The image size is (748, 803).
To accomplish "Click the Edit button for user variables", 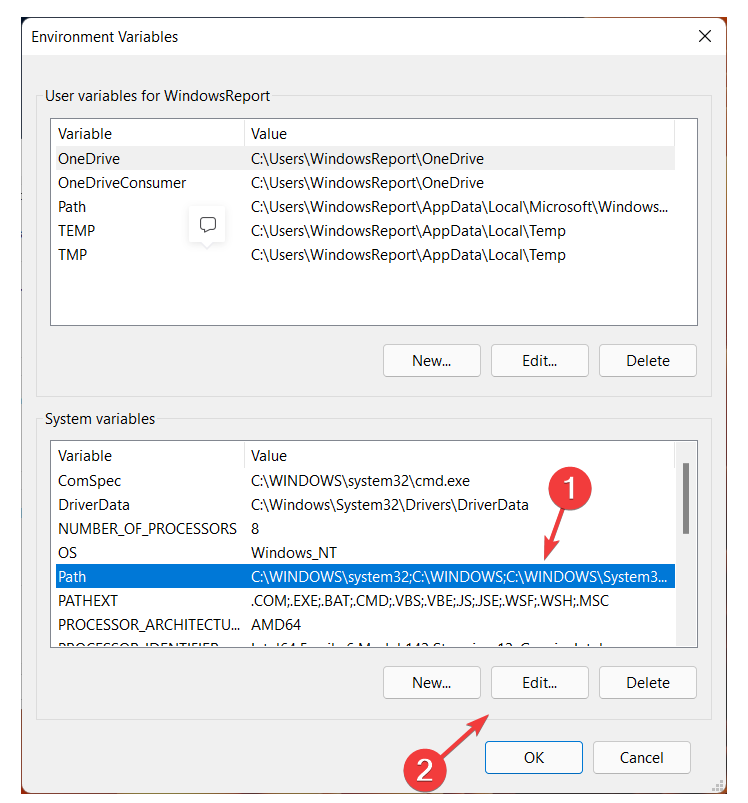I will (539, 360).
